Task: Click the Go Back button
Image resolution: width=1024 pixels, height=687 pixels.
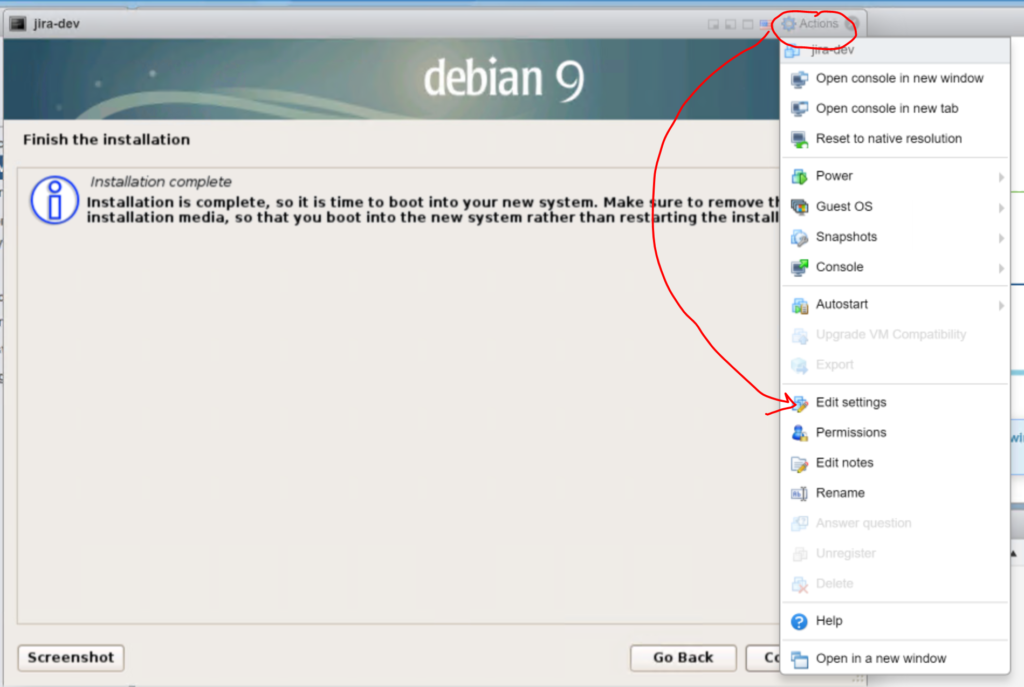Action: click(x=683, y=658)
